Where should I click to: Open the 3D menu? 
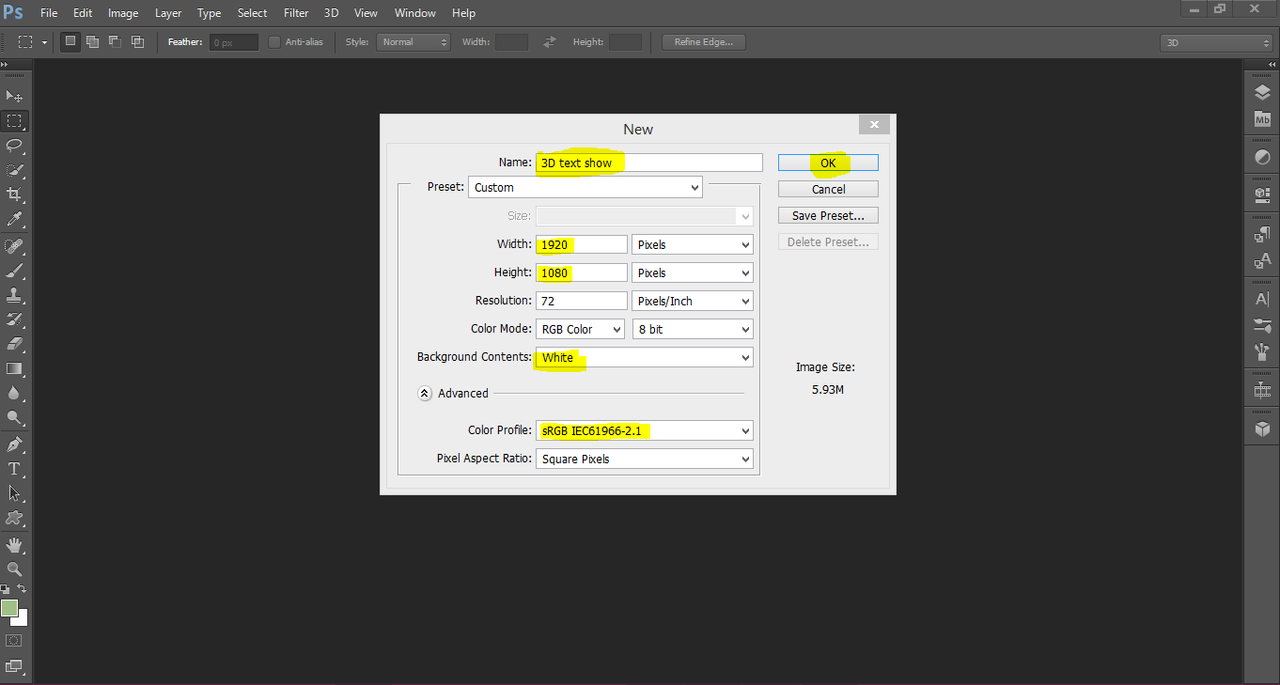(x=332, y=13)
